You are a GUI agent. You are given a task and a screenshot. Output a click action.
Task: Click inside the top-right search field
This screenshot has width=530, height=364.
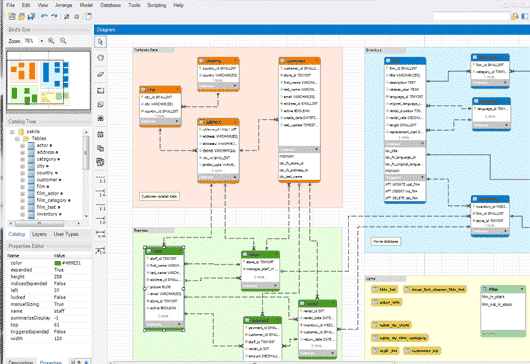click(x=471, y=16)
